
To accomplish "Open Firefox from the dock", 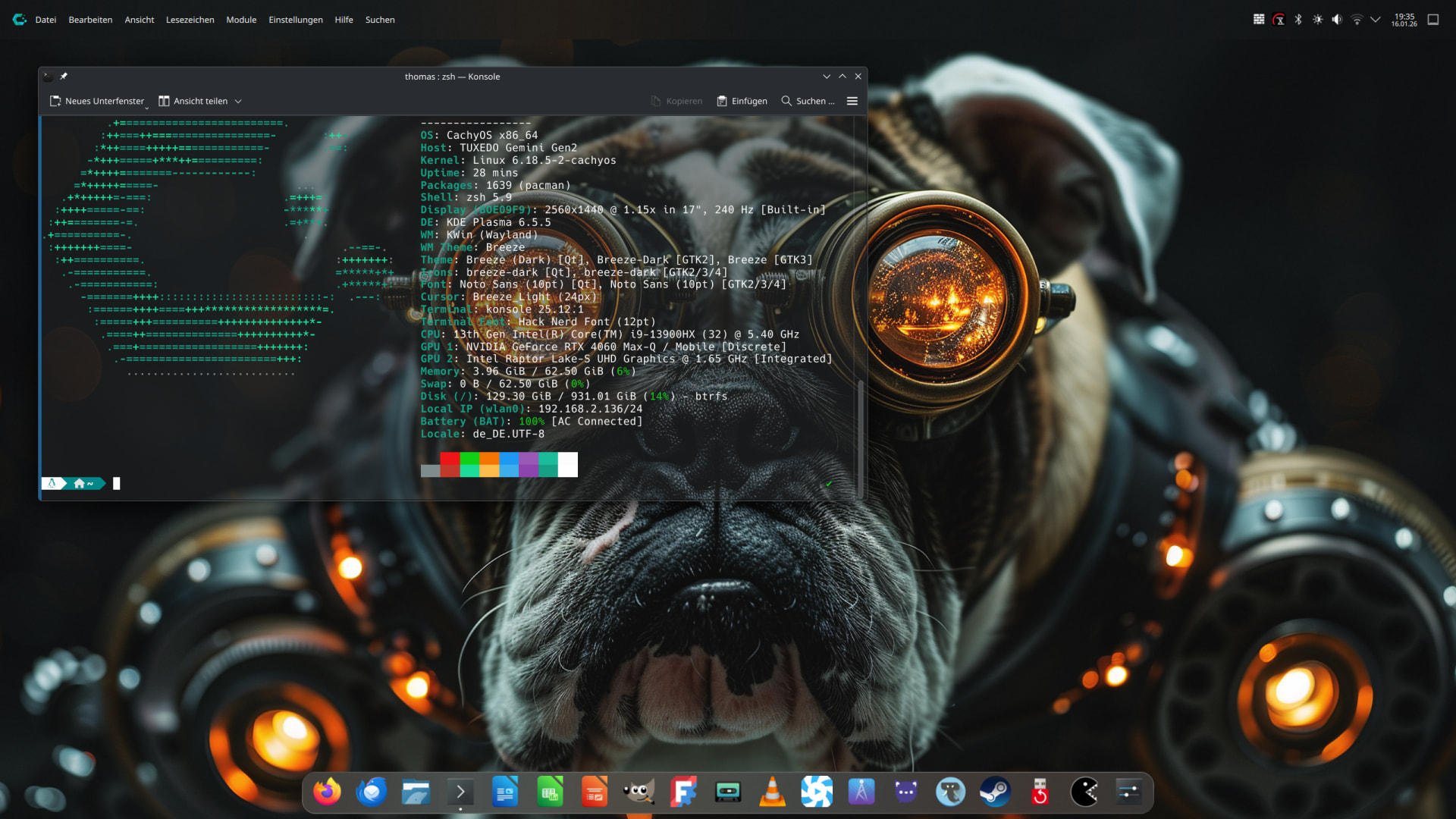I will tap(327, 792).
